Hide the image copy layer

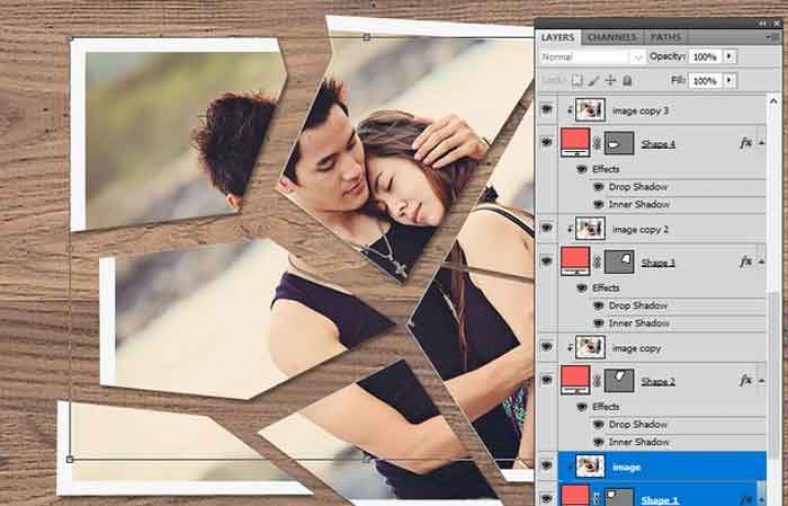pyautogui.click(x=547, y=347)
